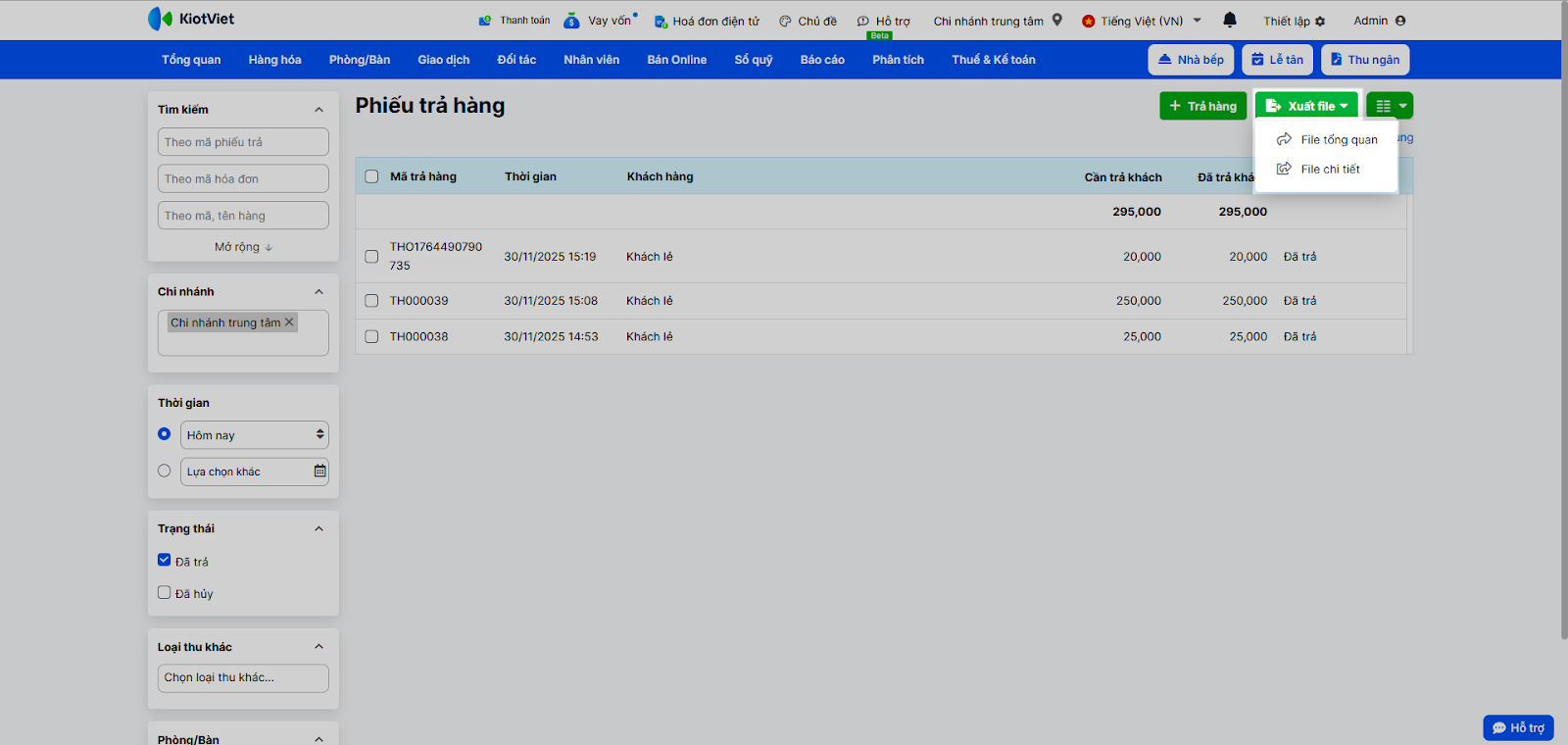This screenshot has width=1568, height=745.
Task: Open the Phòng/Bàn menu in navigation bar
Action: pyautogui.click(x=360, y=60)
